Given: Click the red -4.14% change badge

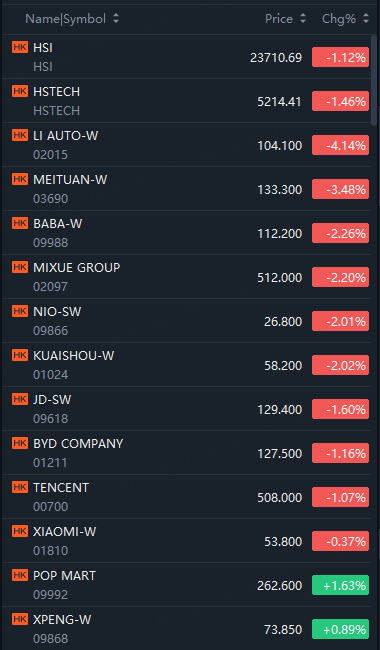Looking at the screenshot, I should (340, 145).
